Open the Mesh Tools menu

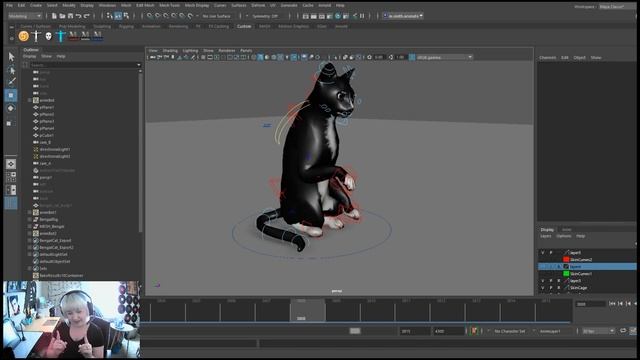pyautogui.click(x=169, y=5)
